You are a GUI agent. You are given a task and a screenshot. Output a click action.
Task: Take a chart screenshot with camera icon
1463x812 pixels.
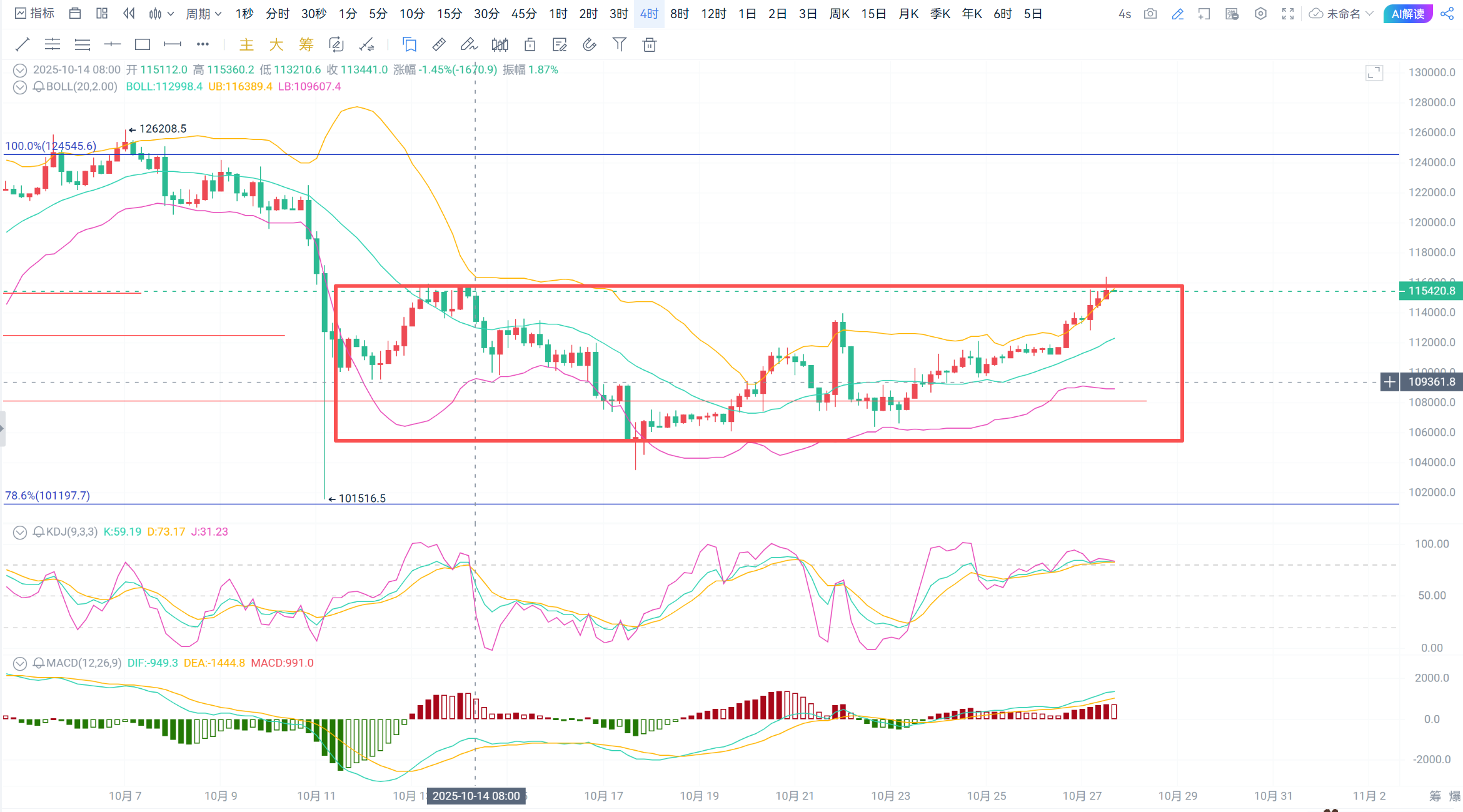pyautogui.click(x=1150, y=14)
